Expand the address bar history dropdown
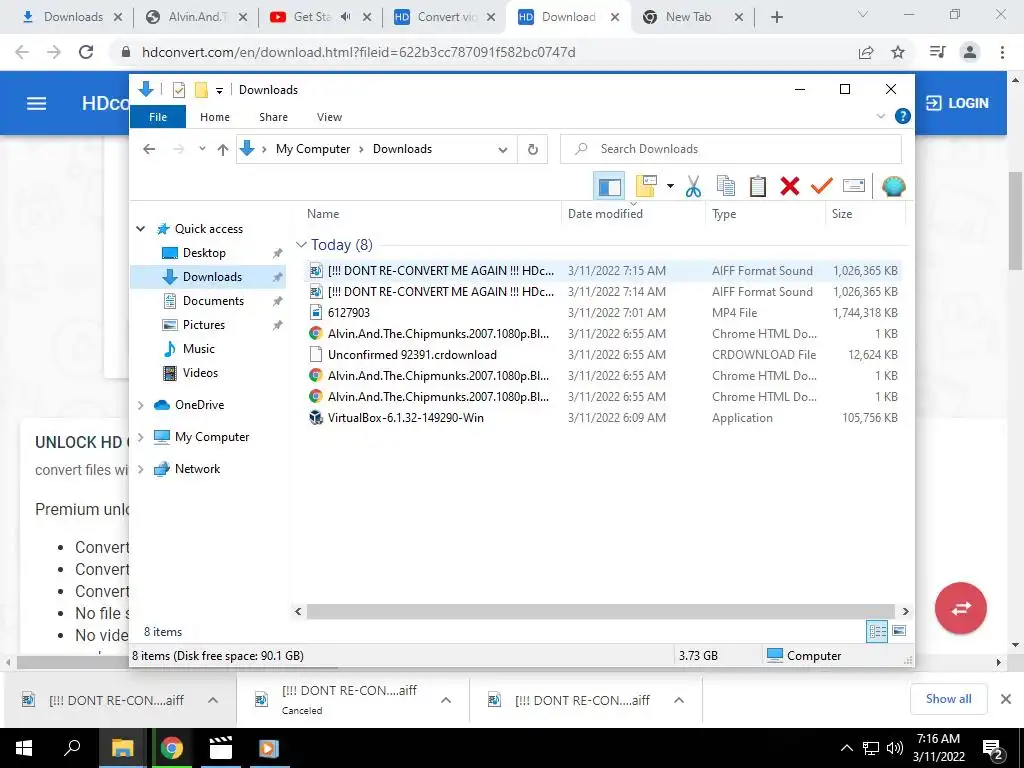Image resolution: width=1024 pixels, height=768 pixels. click(x=502, y=150)
